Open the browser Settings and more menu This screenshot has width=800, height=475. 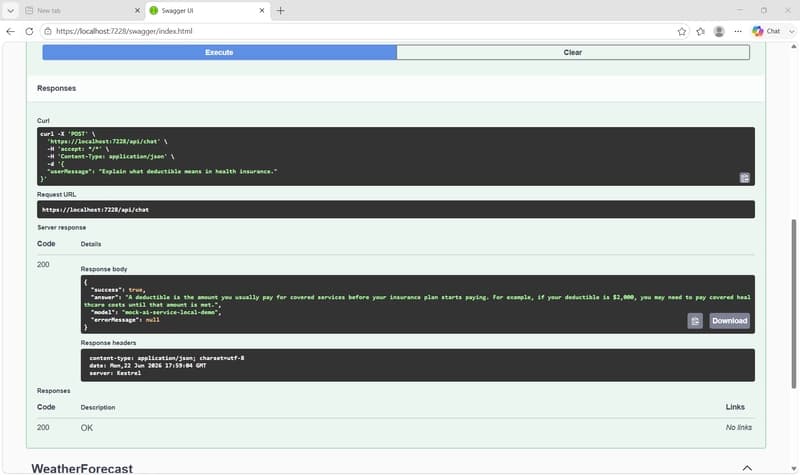[738, 31]
